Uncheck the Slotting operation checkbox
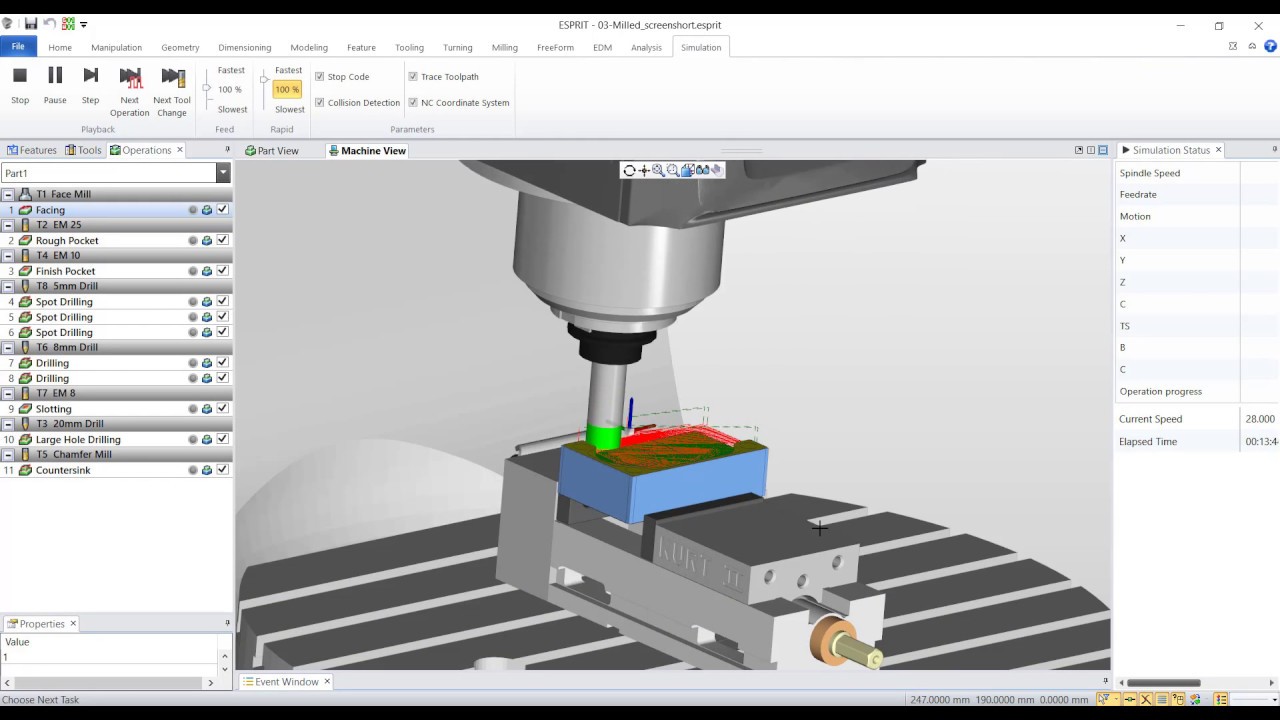 pos(222,409)
